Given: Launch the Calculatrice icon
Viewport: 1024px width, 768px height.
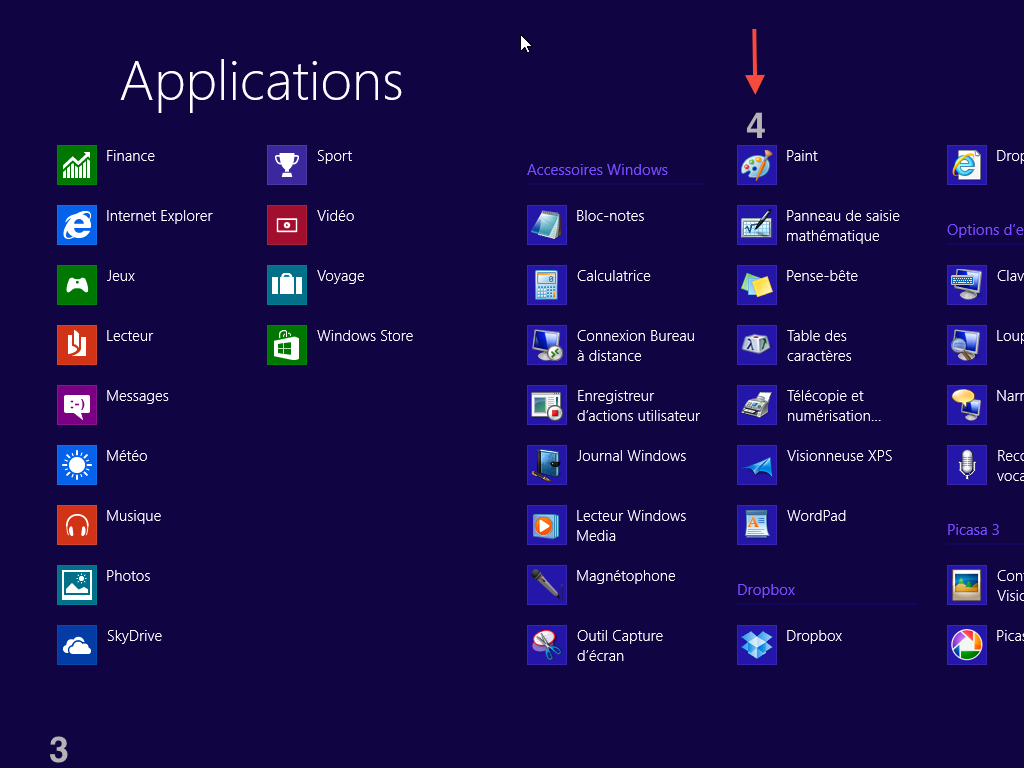Looking at the screenshot, I should tap(547, 285).
